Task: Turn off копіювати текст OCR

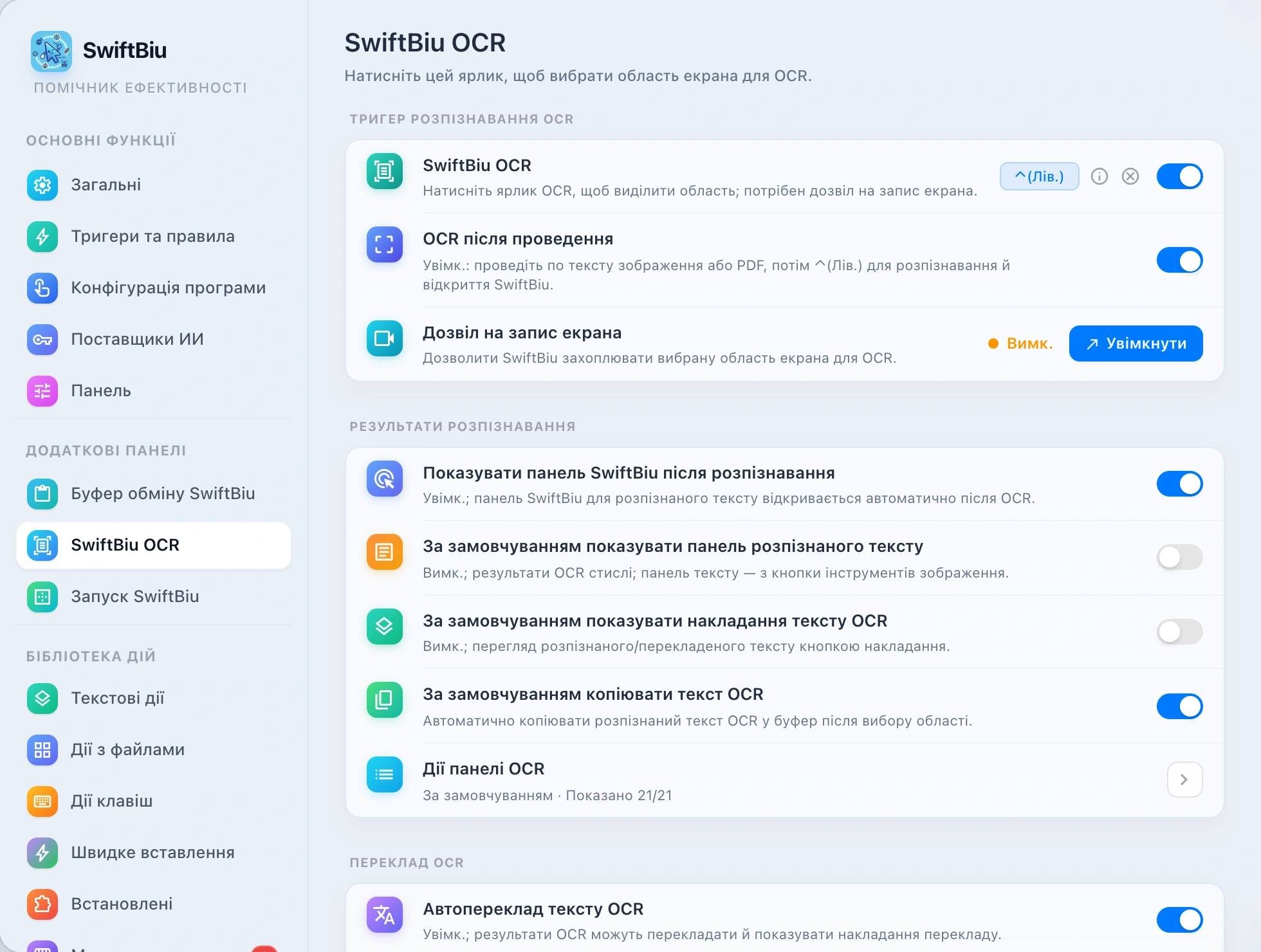Action: pyautogui.click(x=1180, y=706)
